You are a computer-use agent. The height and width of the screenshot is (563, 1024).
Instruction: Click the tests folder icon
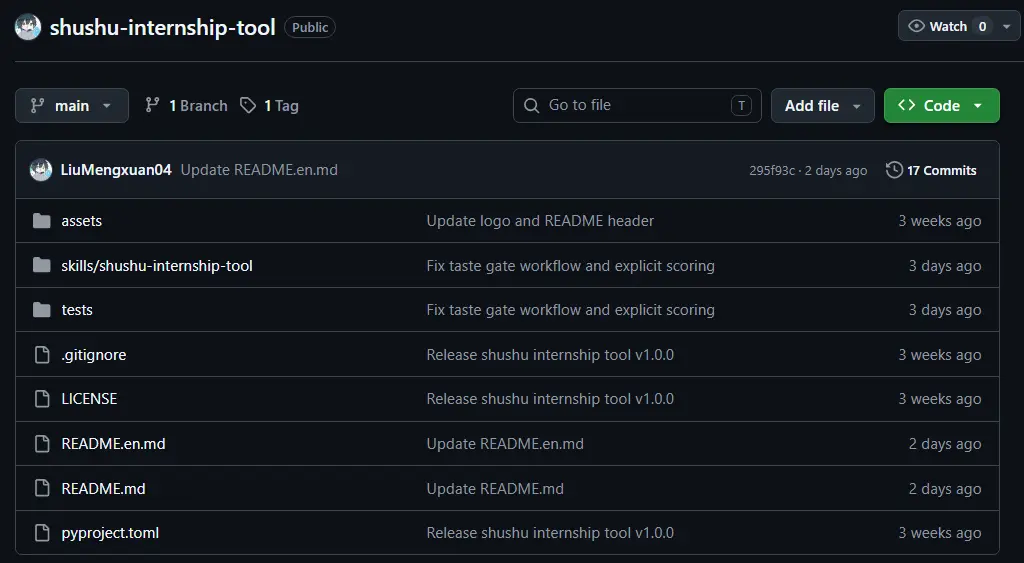click(42, 310)
